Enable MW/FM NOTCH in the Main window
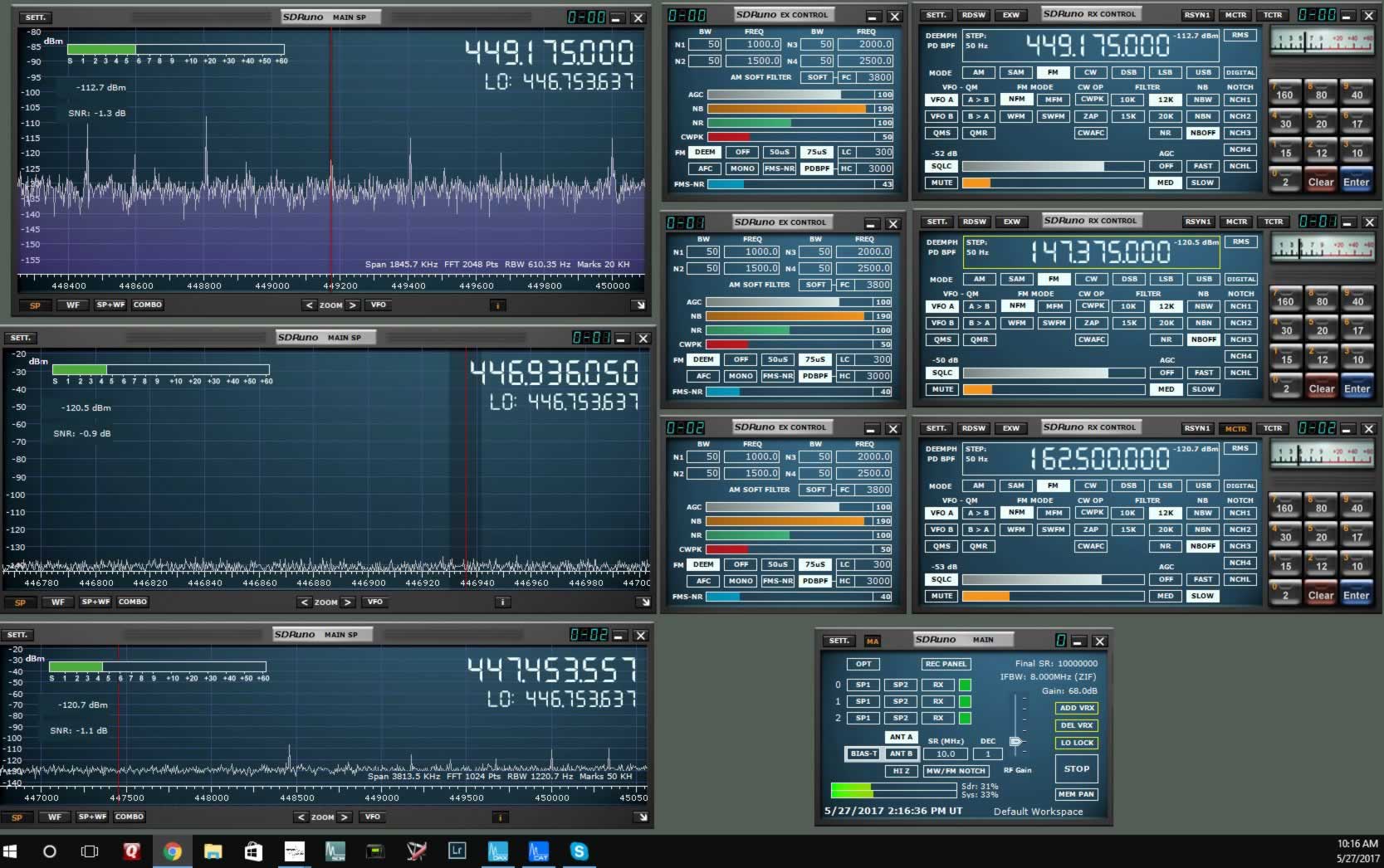1384x868 pixels. tap(955, 771)
